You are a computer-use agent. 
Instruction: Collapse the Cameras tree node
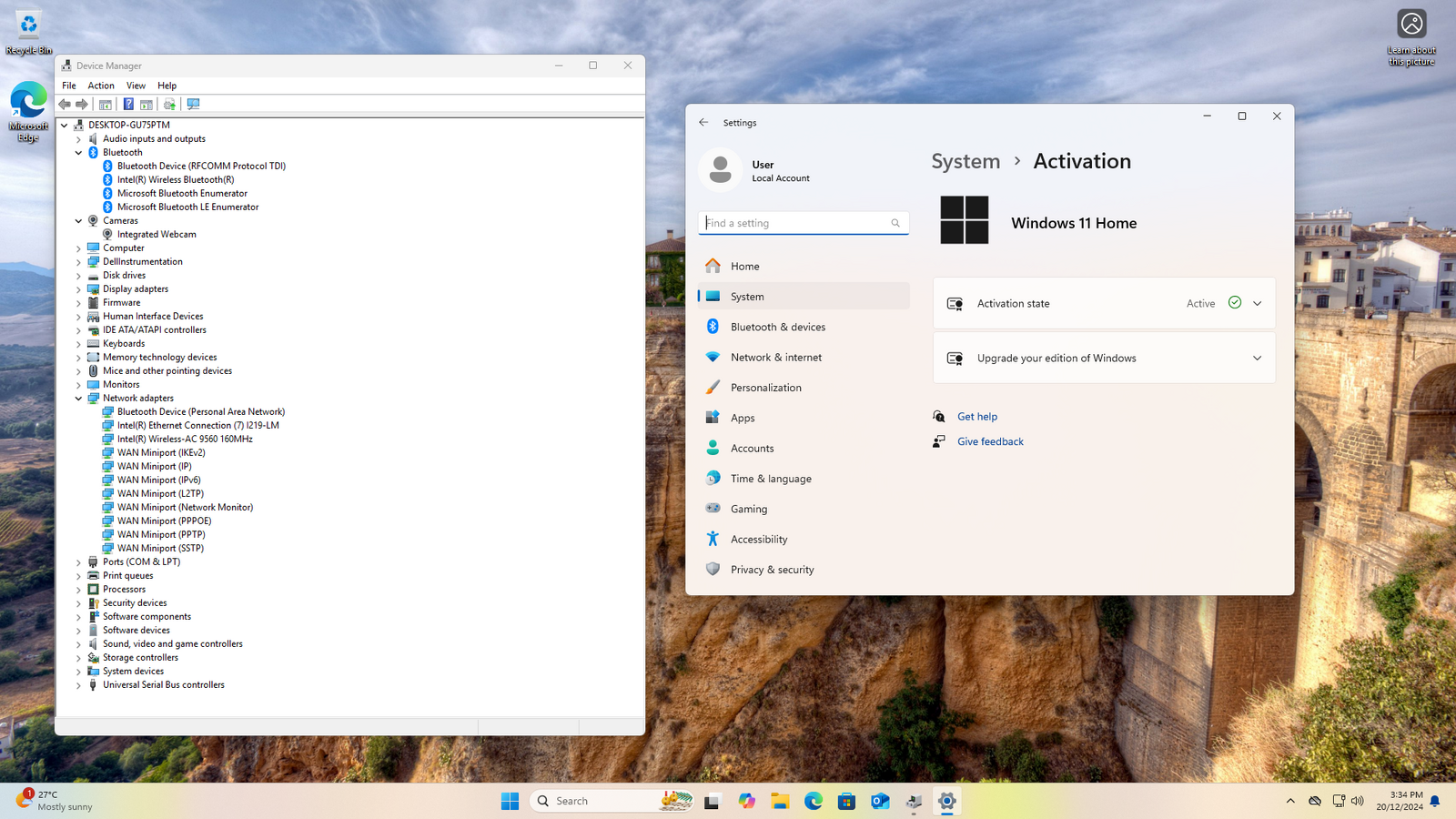(78, 221)
